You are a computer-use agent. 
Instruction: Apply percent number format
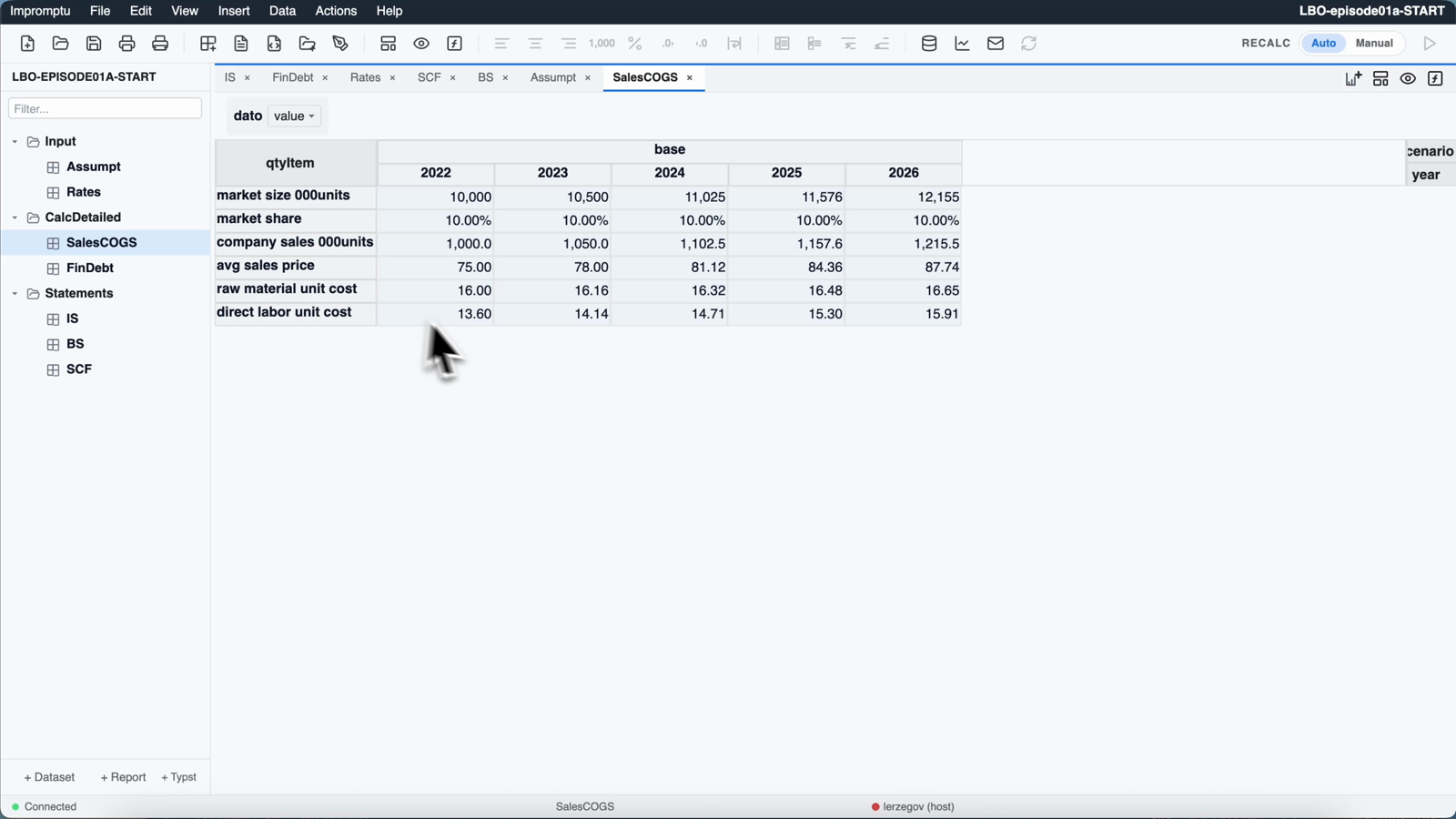635,44
